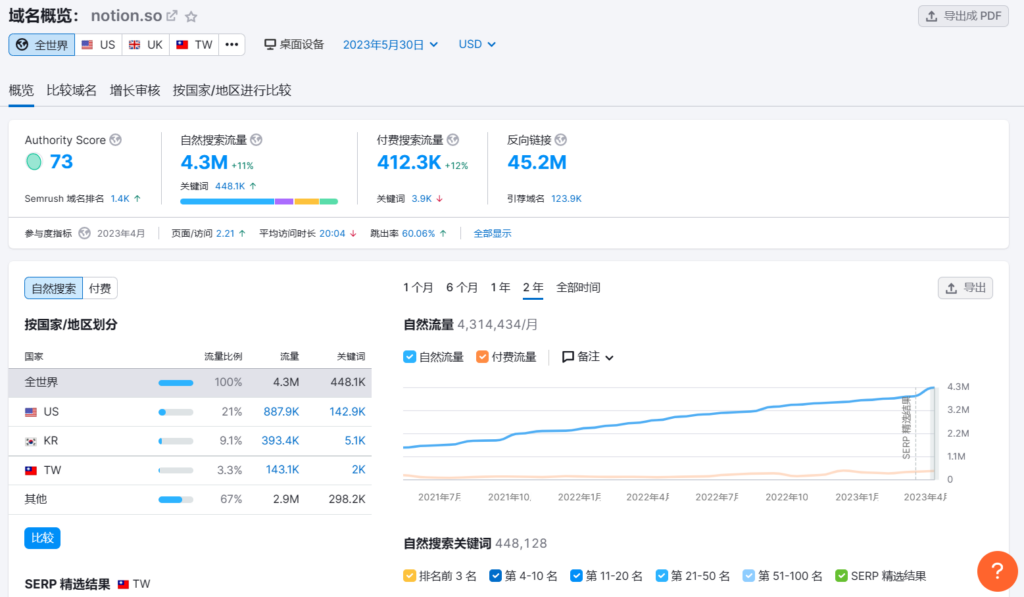Toggle the SERP 精选结果 checkbox
Screen dimensions: 1024x597
click(841, 575)
